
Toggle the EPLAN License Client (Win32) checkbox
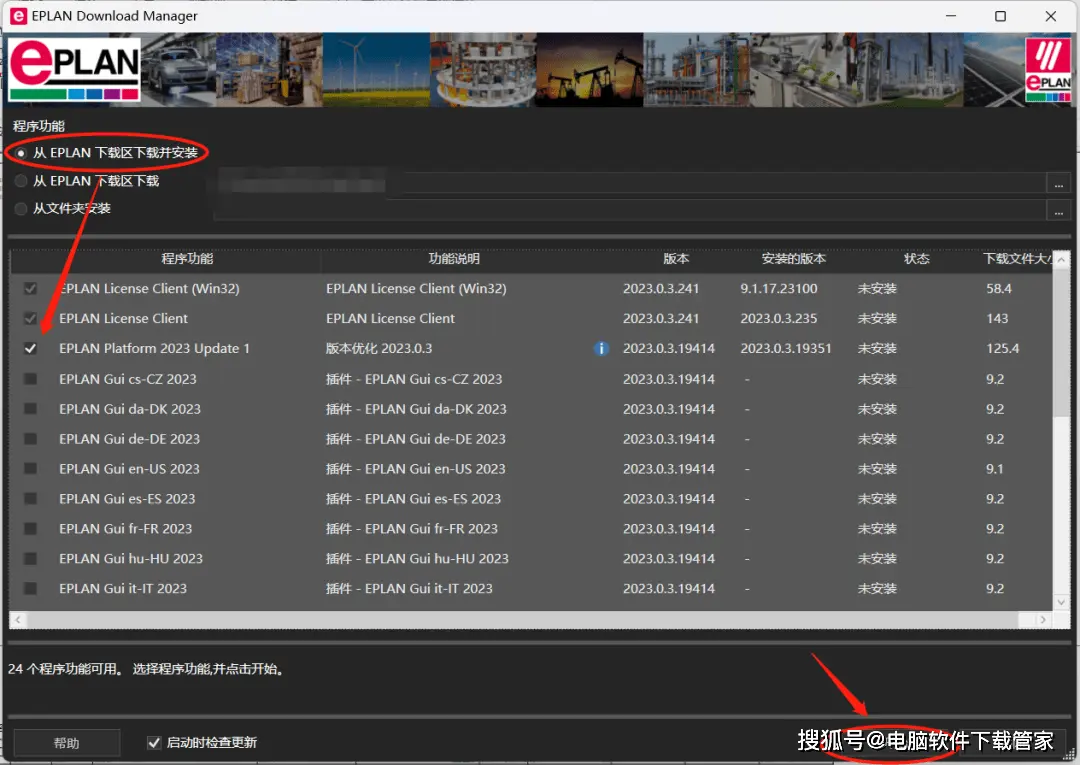[30, 289]
